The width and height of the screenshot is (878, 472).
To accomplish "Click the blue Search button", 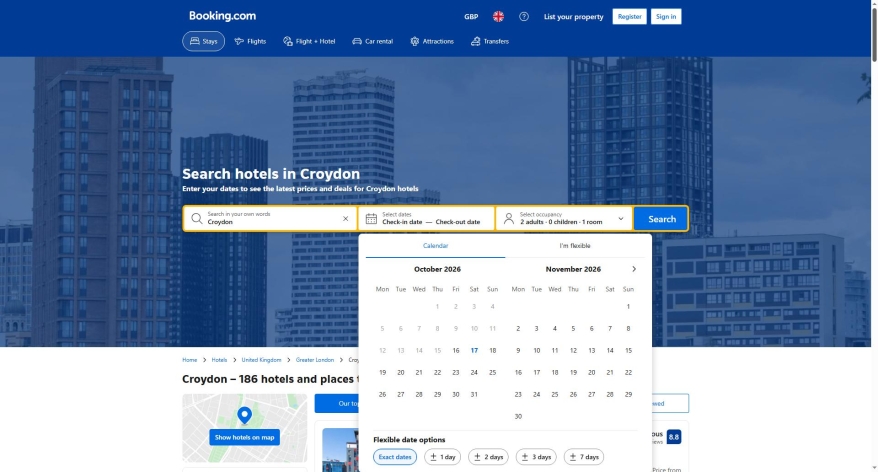I will 661,219.
